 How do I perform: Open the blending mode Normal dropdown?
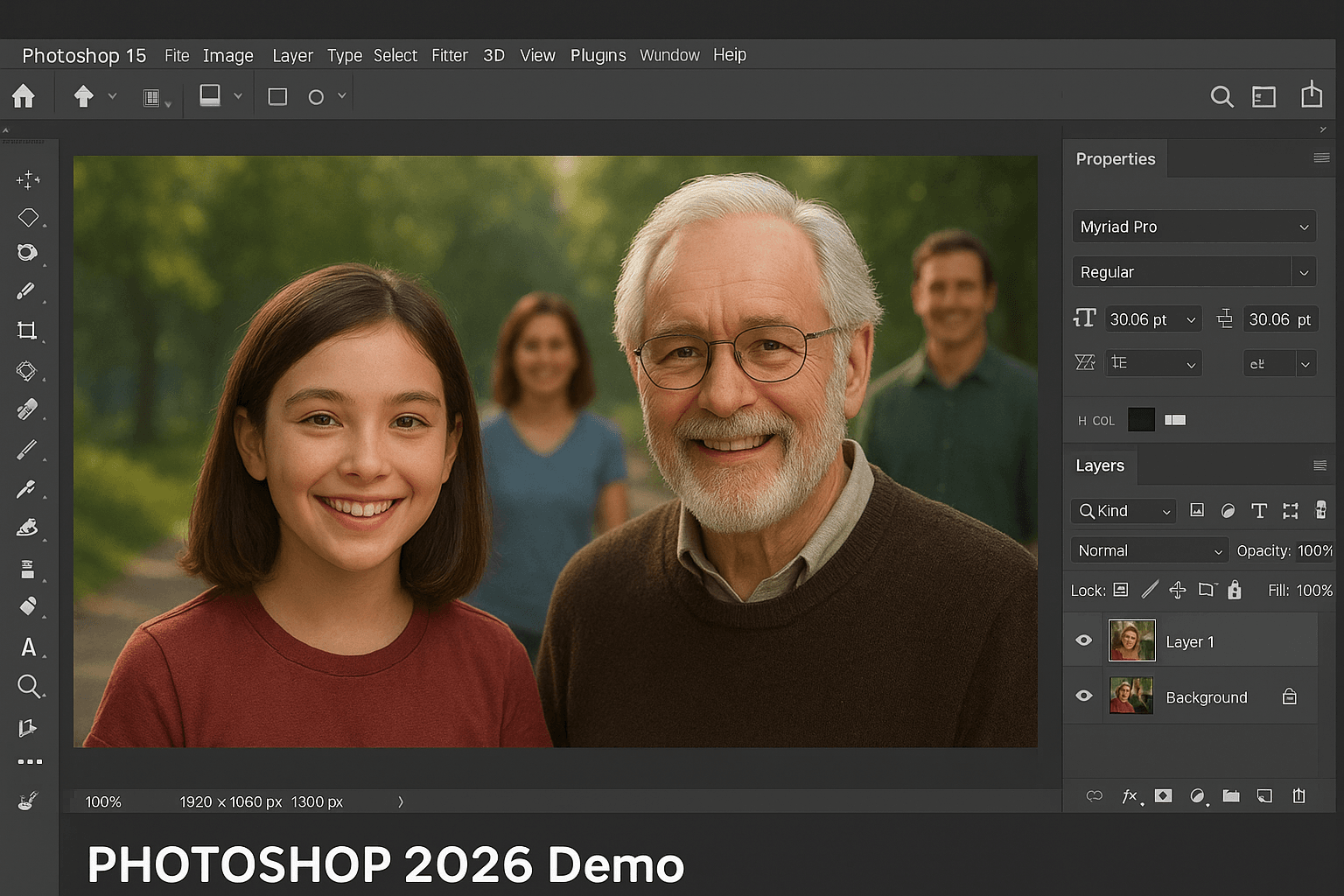point(1149,550)
